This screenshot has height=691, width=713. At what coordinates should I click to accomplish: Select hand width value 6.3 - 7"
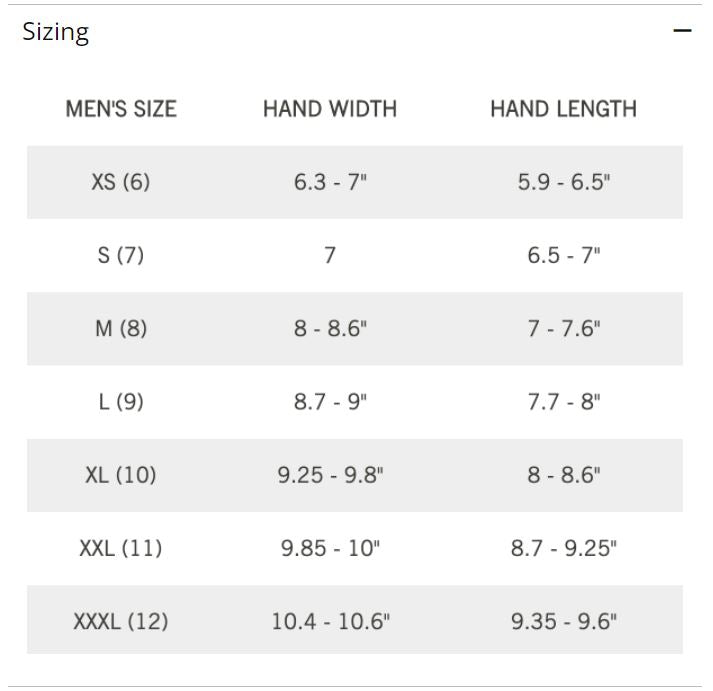[x=330, y=182]
